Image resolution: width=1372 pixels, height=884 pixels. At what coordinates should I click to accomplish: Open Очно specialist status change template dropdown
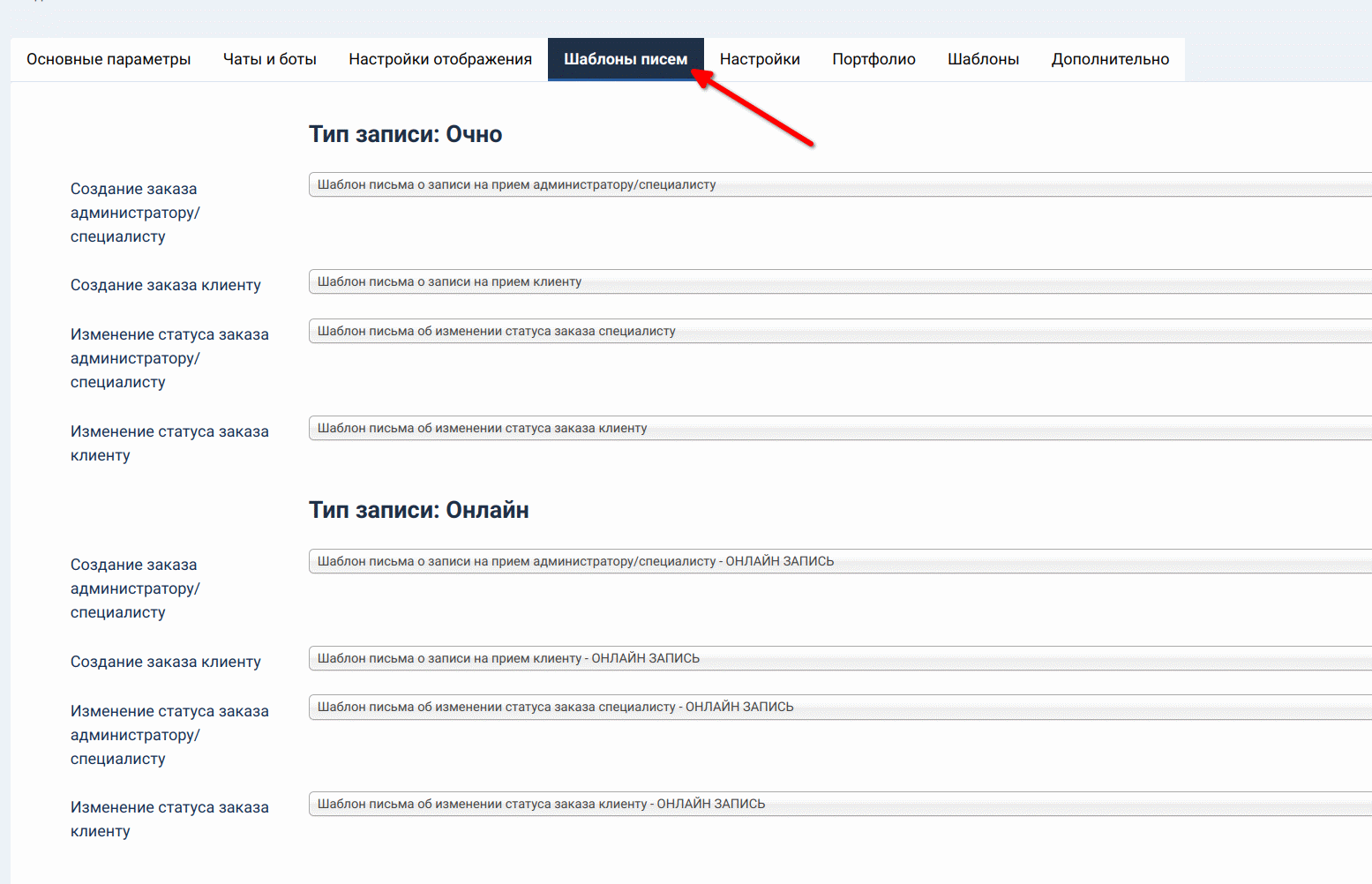click(x=838, y=331)
